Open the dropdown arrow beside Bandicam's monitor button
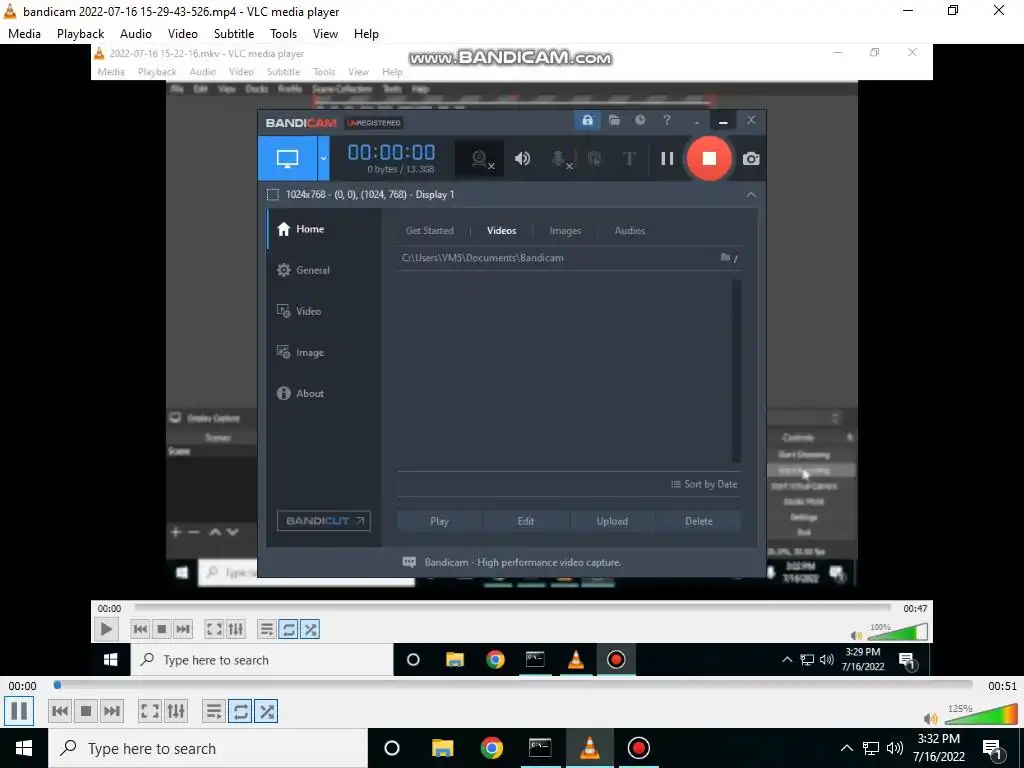 tap(323, 159)
